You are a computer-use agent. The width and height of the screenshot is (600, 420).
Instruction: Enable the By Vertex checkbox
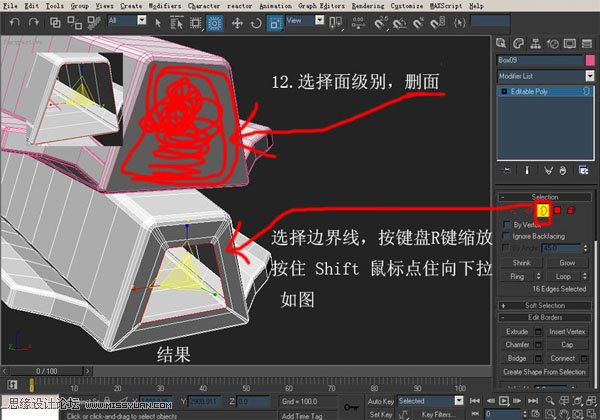click(507, 224)
